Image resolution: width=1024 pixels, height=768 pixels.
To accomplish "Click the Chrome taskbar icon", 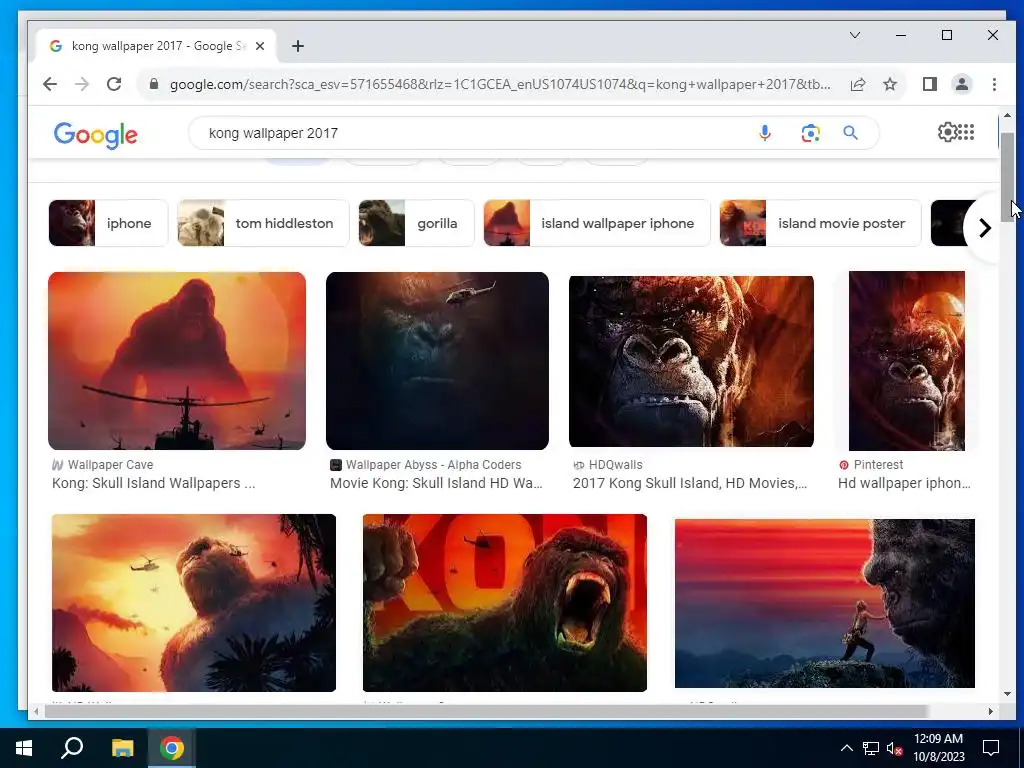I will point(172,748).
